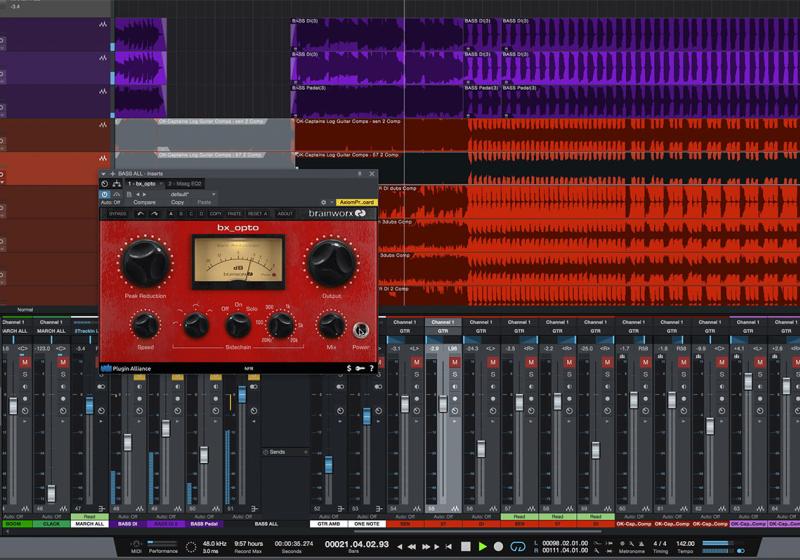
Task: Click the return to zero transport icon
Action: (x=448, y=547)
